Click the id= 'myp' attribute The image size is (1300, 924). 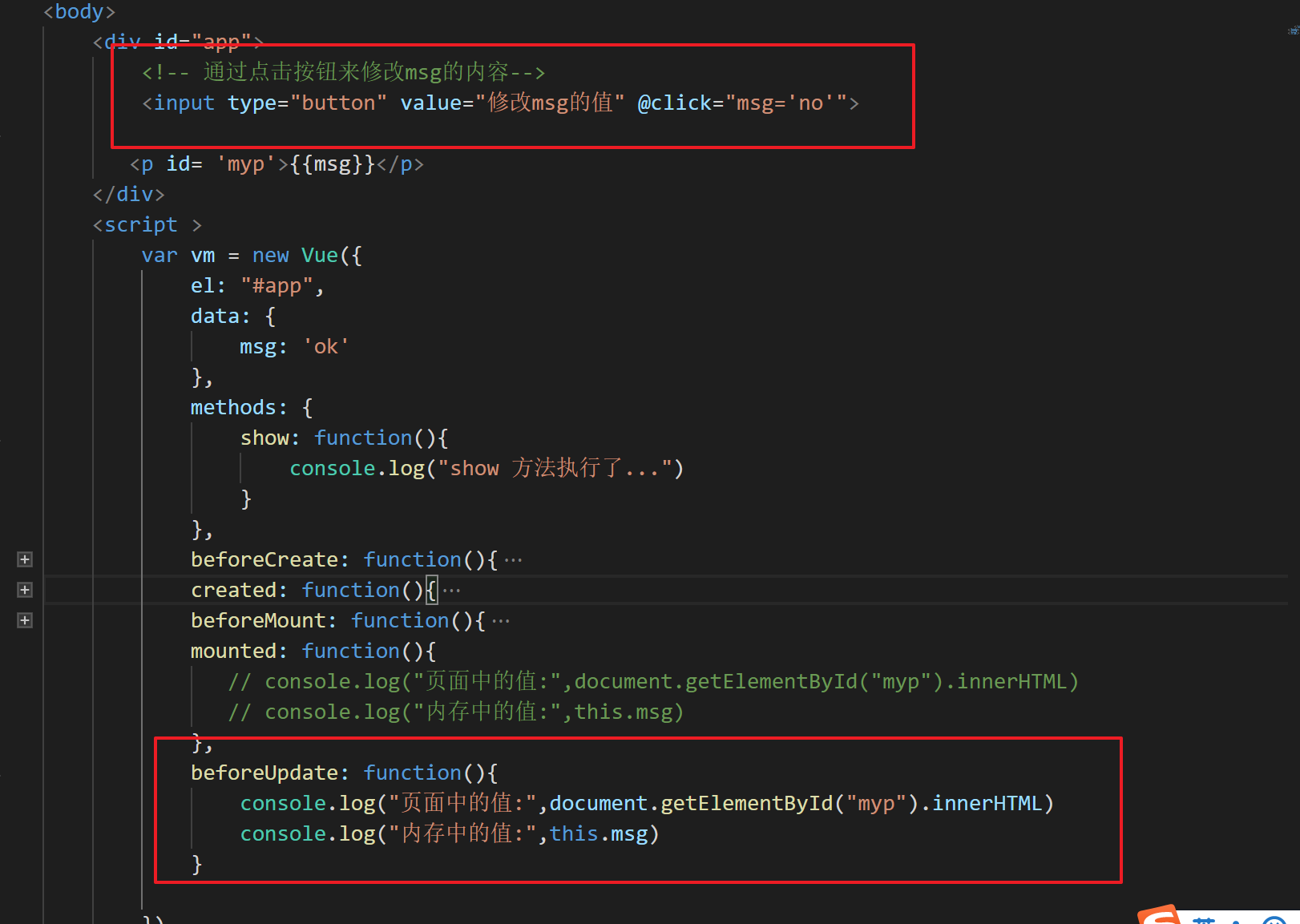pyautogui.click(x=221, y=163)
